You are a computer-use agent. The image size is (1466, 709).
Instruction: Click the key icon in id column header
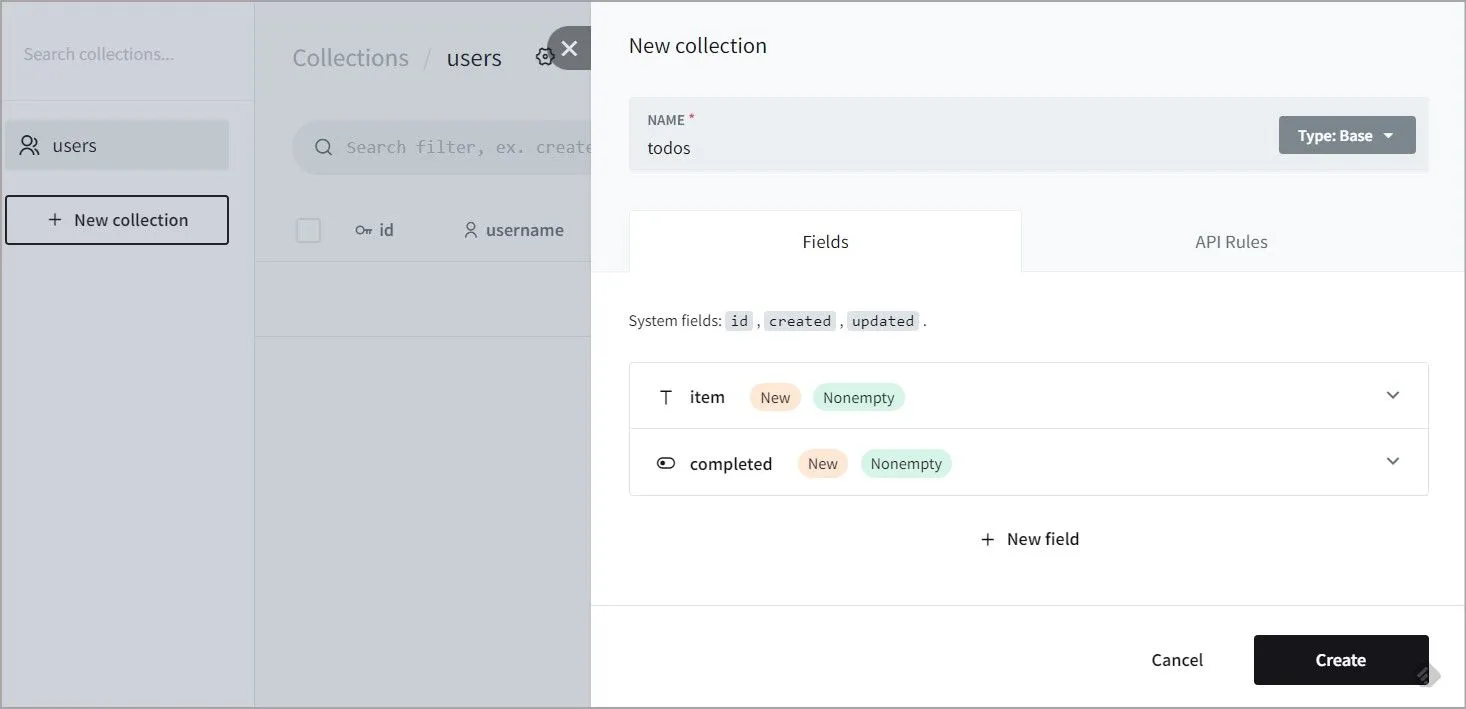(364, 230)
